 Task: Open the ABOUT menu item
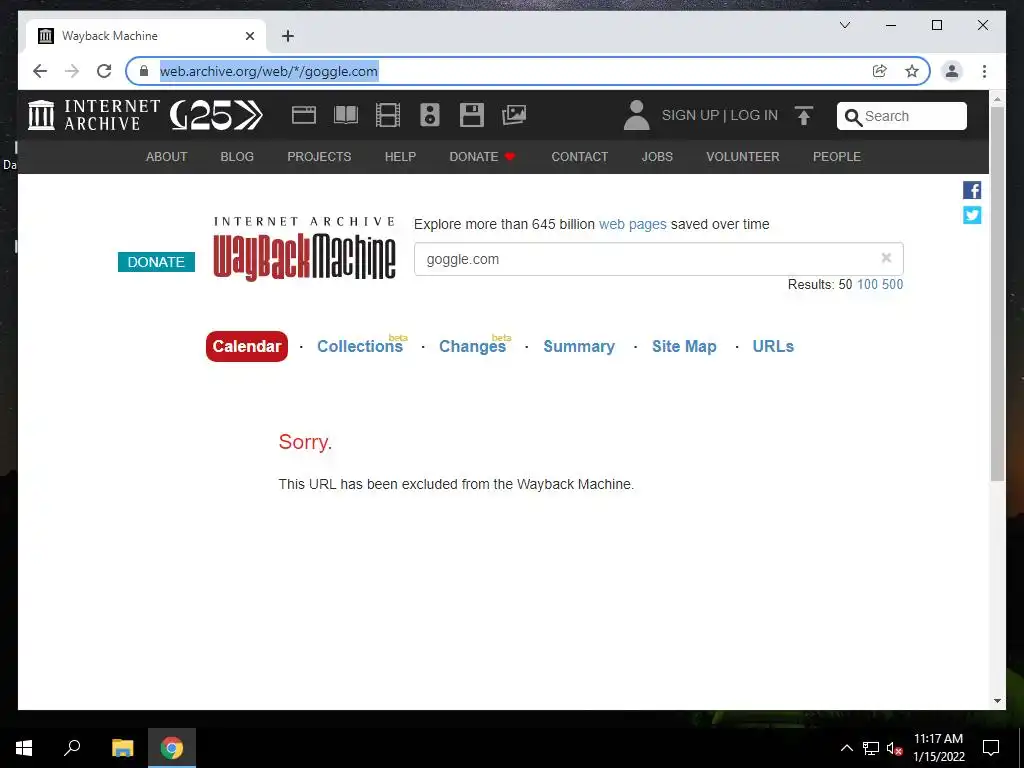(x=167, y=157)
